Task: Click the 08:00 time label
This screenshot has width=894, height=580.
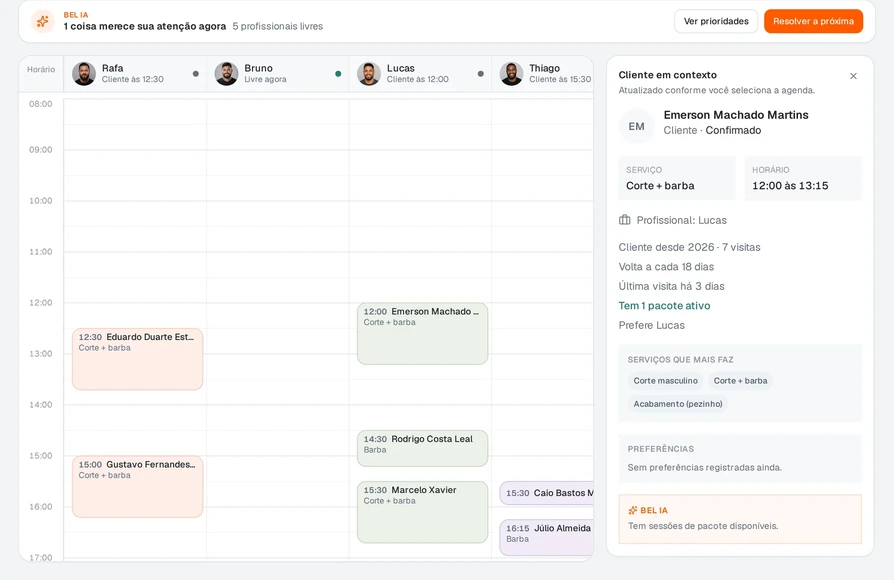Action: [40, 104]
